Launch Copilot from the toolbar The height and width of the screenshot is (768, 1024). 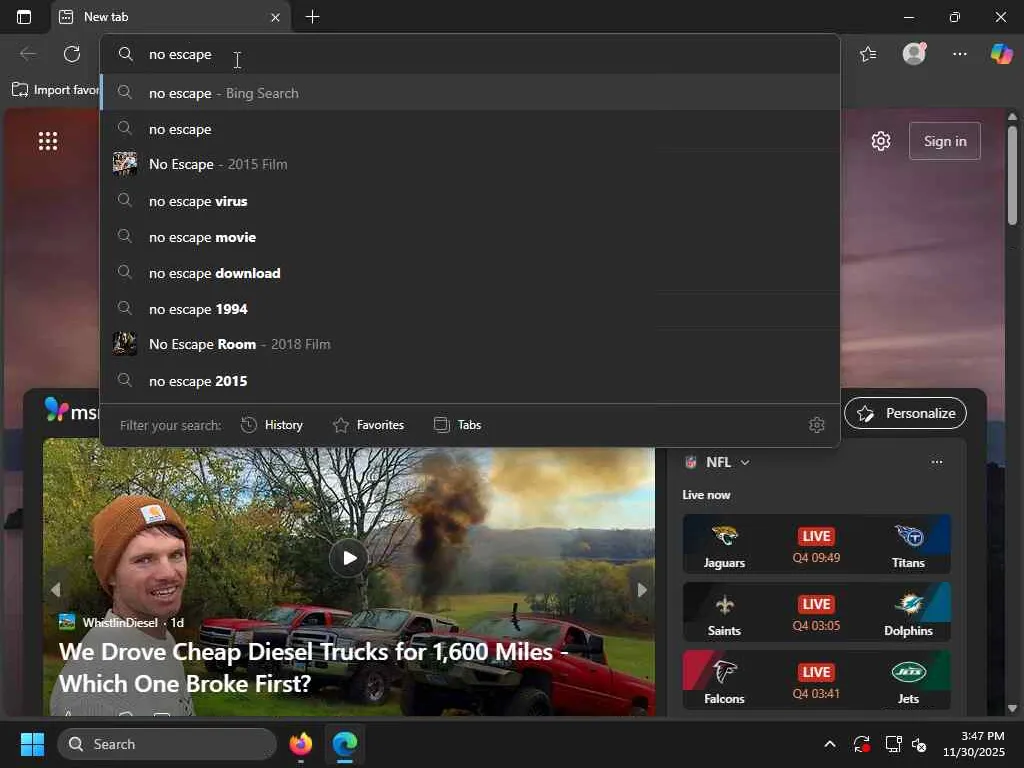[1001, 54]
